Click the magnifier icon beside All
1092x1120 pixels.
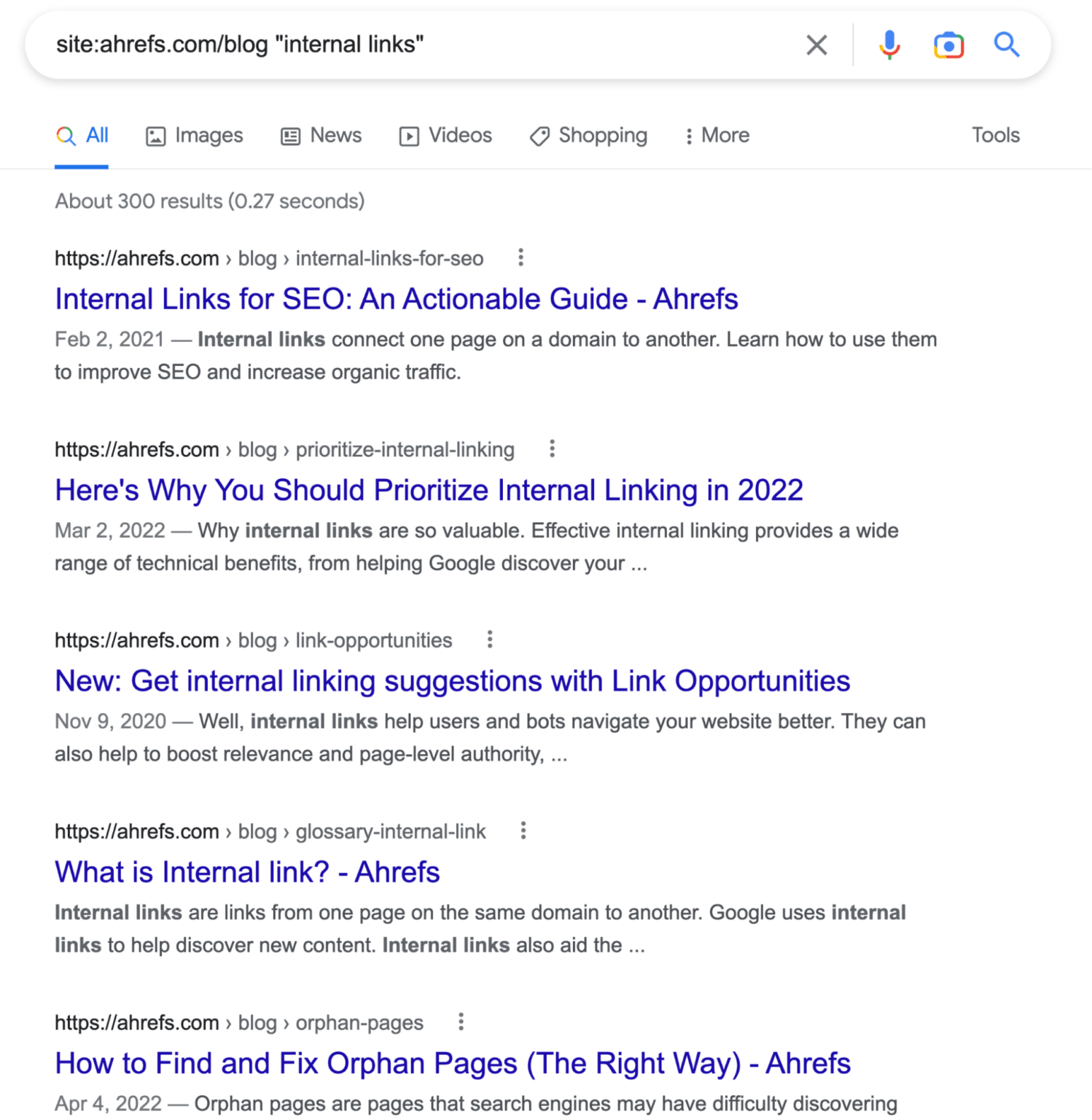(x=65, y=136)
